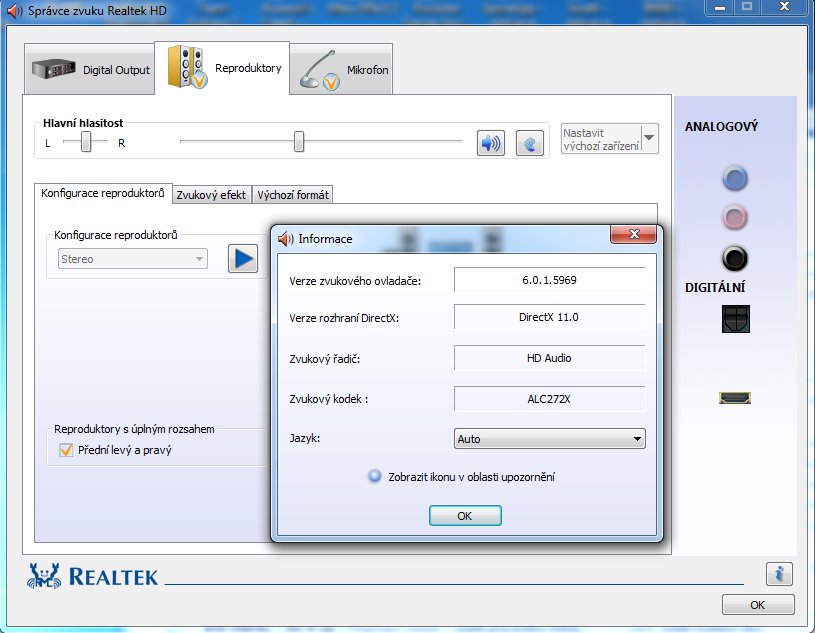The height and width of the screenshot is (633, 819).
Task: Click the black analog jack connector
Action: [735, 259]
